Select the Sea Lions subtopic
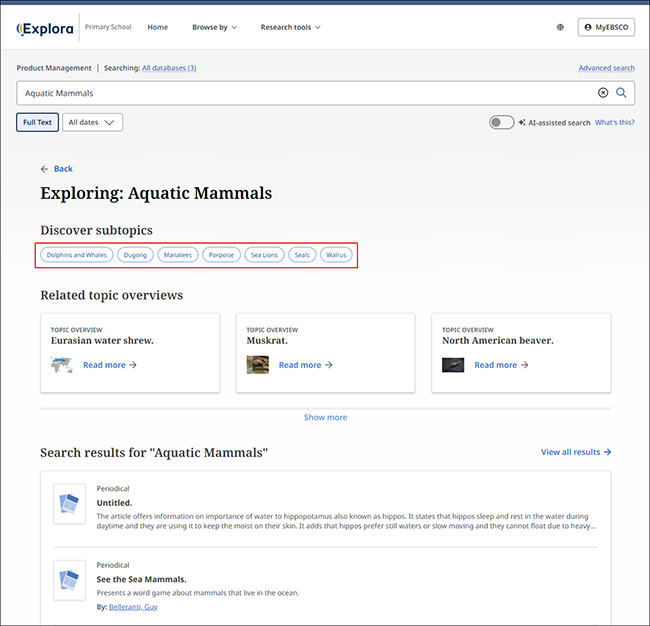The height and width of the screenshot is (626, 650). (x=264, y=255)
